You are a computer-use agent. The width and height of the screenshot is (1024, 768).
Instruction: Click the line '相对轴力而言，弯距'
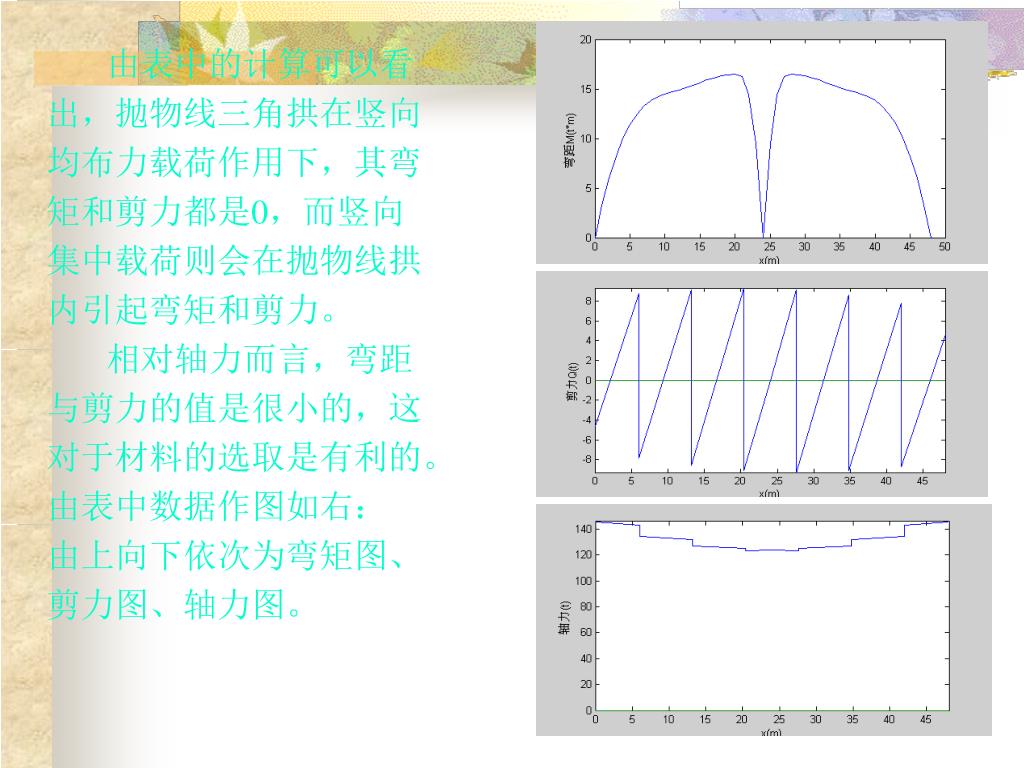(x=259, y=359)
